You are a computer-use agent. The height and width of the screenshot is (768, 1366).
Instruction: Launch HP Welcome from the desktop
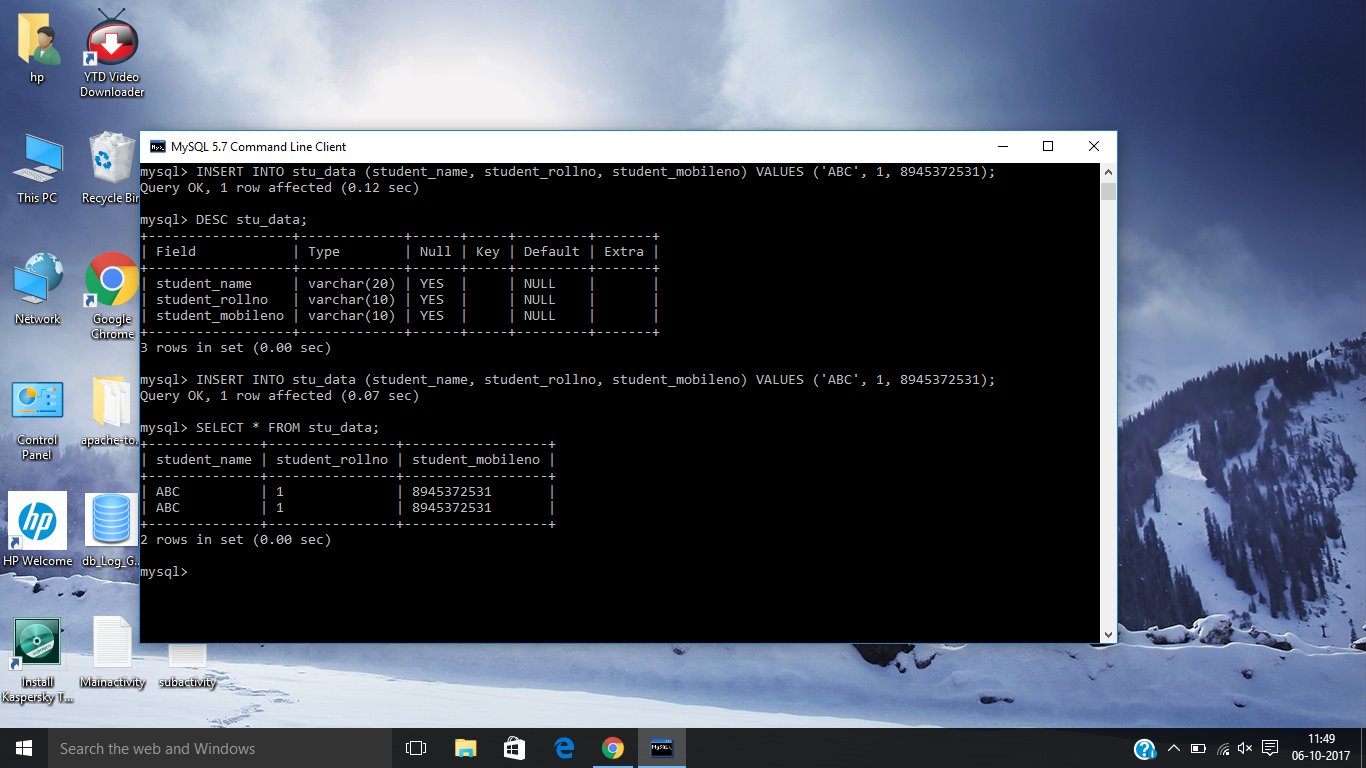[x=36, y=520]
